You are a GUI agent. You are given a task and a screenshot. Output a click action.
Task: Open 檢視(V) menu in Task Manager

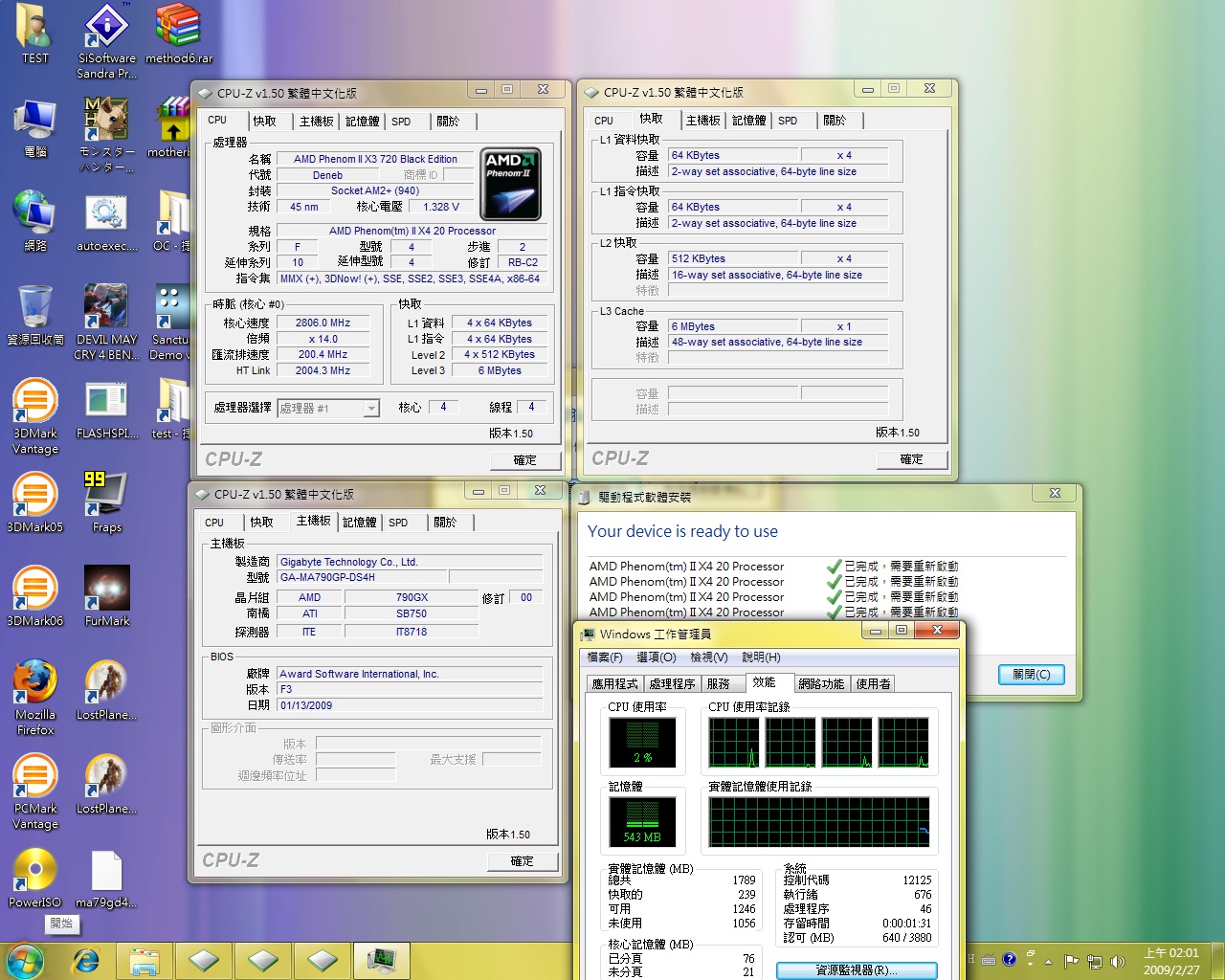(709, 657)
